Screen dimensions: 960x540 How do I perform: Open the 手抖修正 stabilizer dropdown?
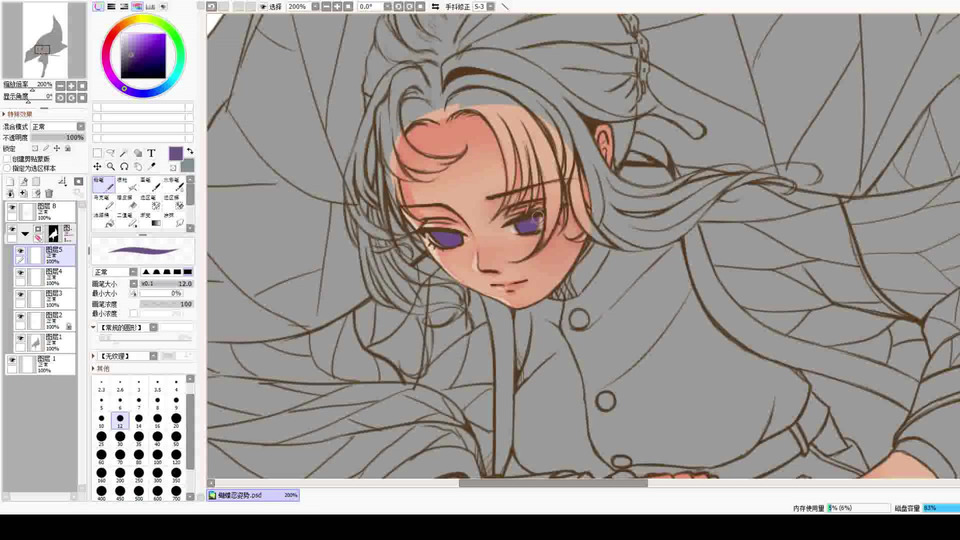tap(490, 7)
